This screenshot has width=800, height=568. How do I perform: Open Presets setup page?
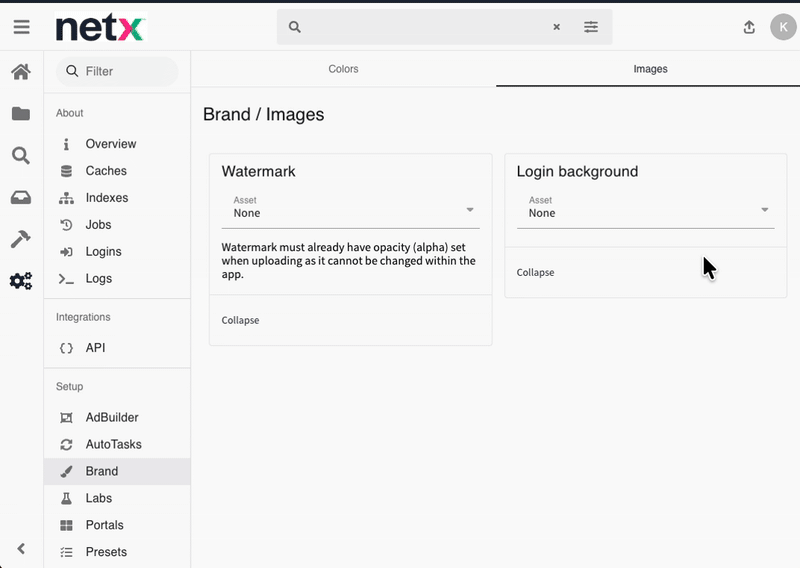tap(117, 552)
